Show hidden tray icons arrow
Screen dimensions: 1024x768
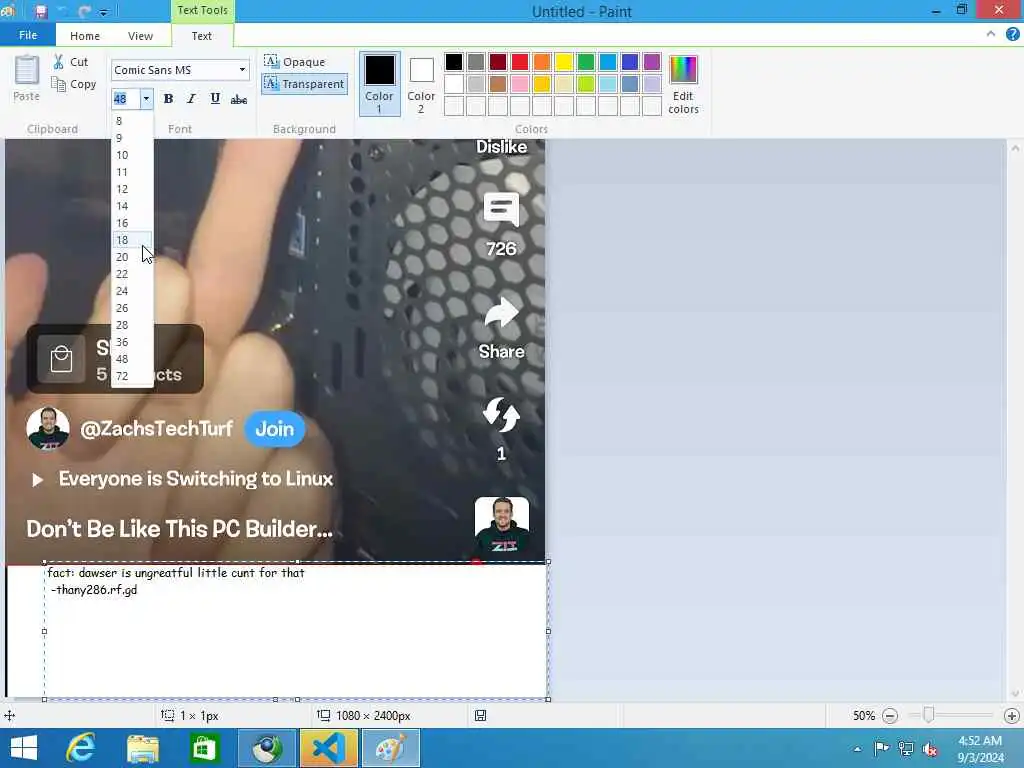[857, 748]
